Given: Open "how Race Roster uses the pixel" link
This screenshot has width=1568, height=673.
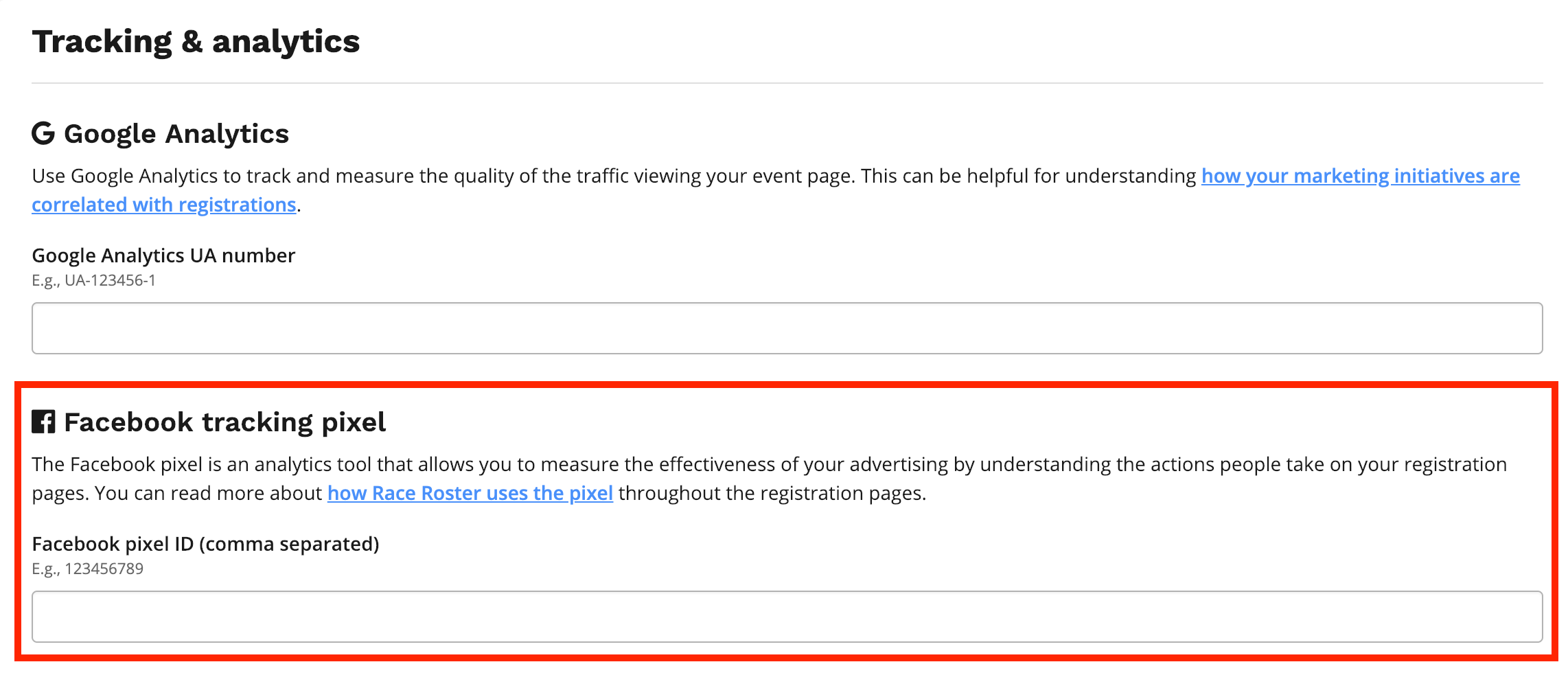Looking at the screenshot, I should (470, 494).
